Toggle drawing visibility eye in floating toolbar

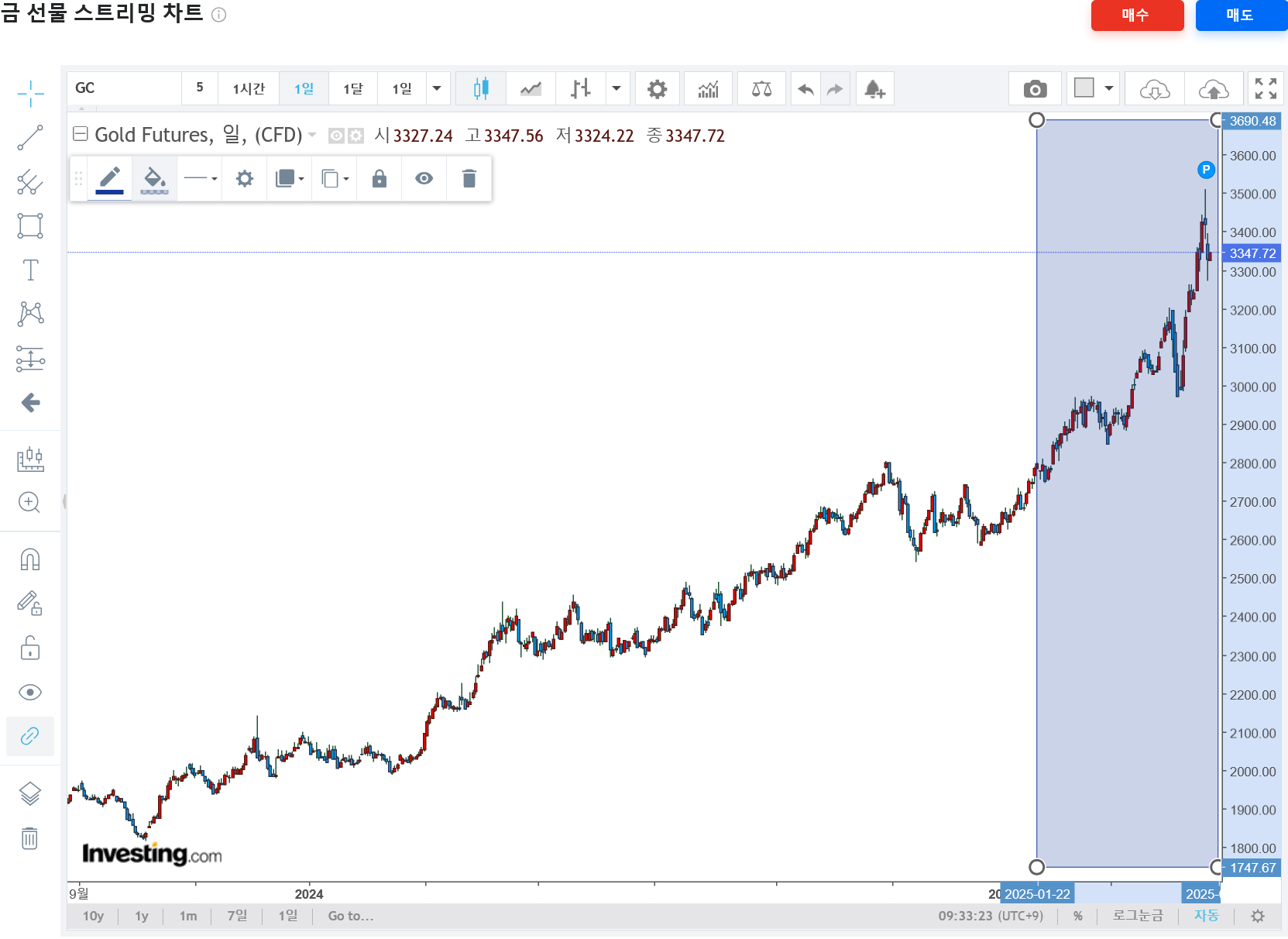(x=424, y=179)
